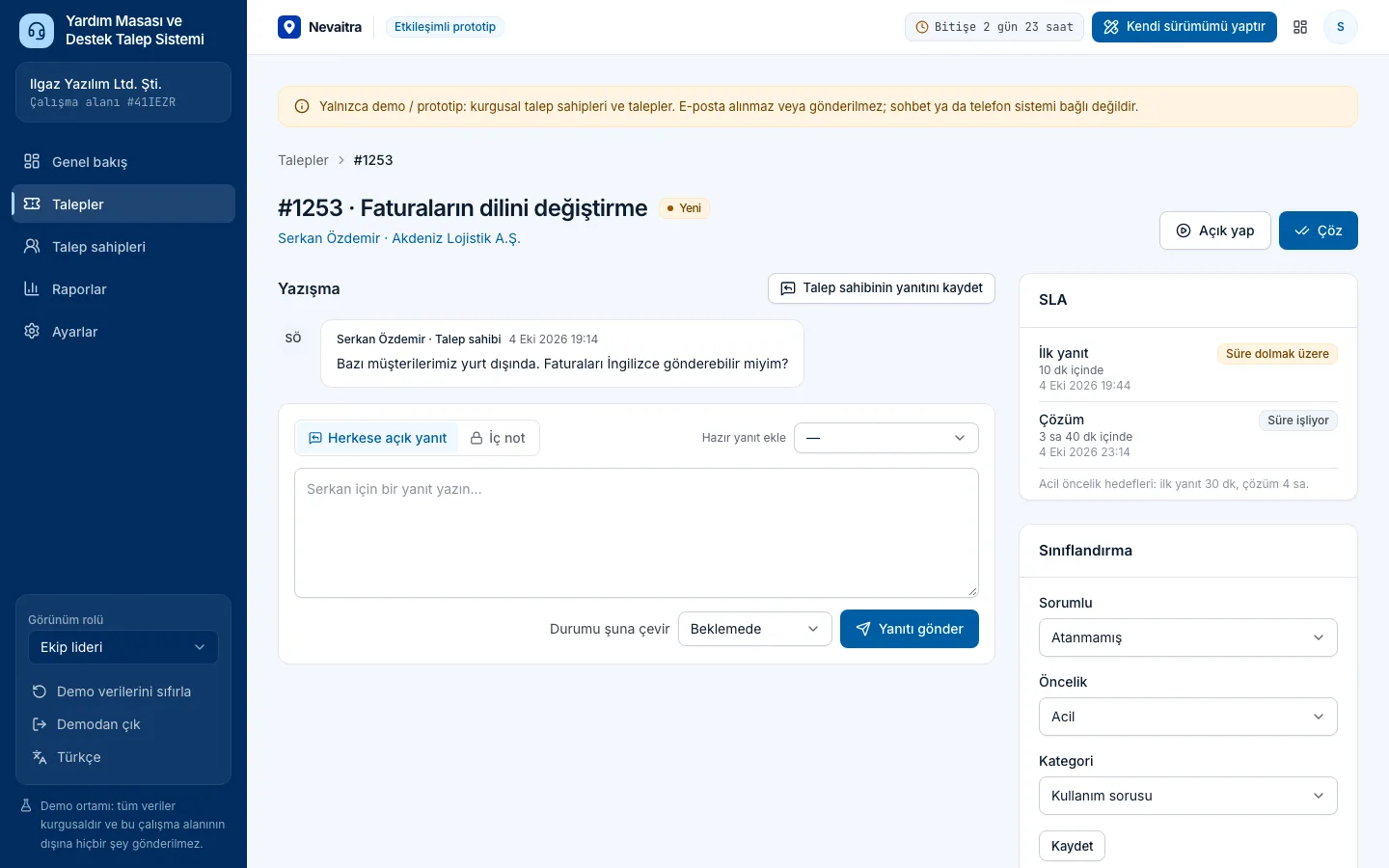
Task: Open Serkan Özdemir · Akdeniz Lojistik A.Ş. link
Action: click(399, 238)
